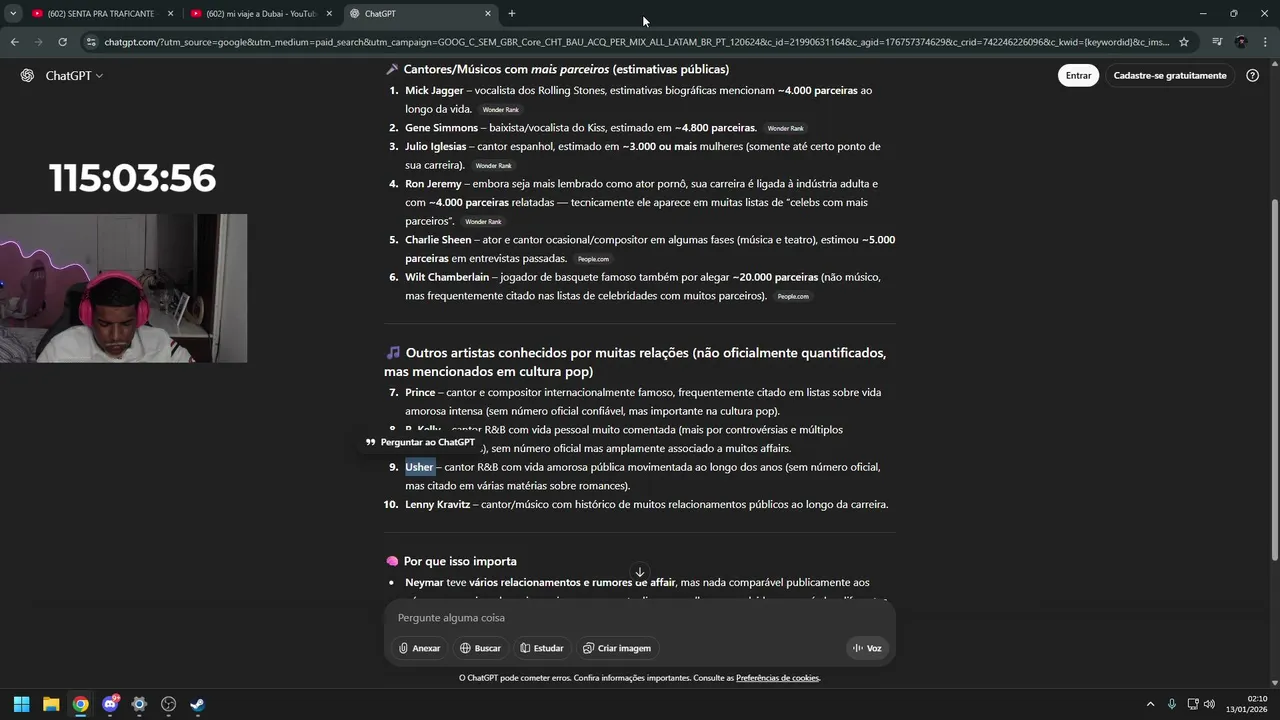This screenshot has height=720, width=1280.
Task: Open a new browser tab
Action: 512,14
